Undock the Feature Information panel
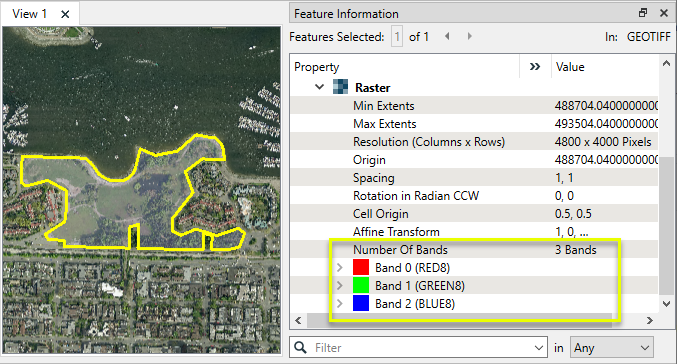 click(x=643, y=13)
